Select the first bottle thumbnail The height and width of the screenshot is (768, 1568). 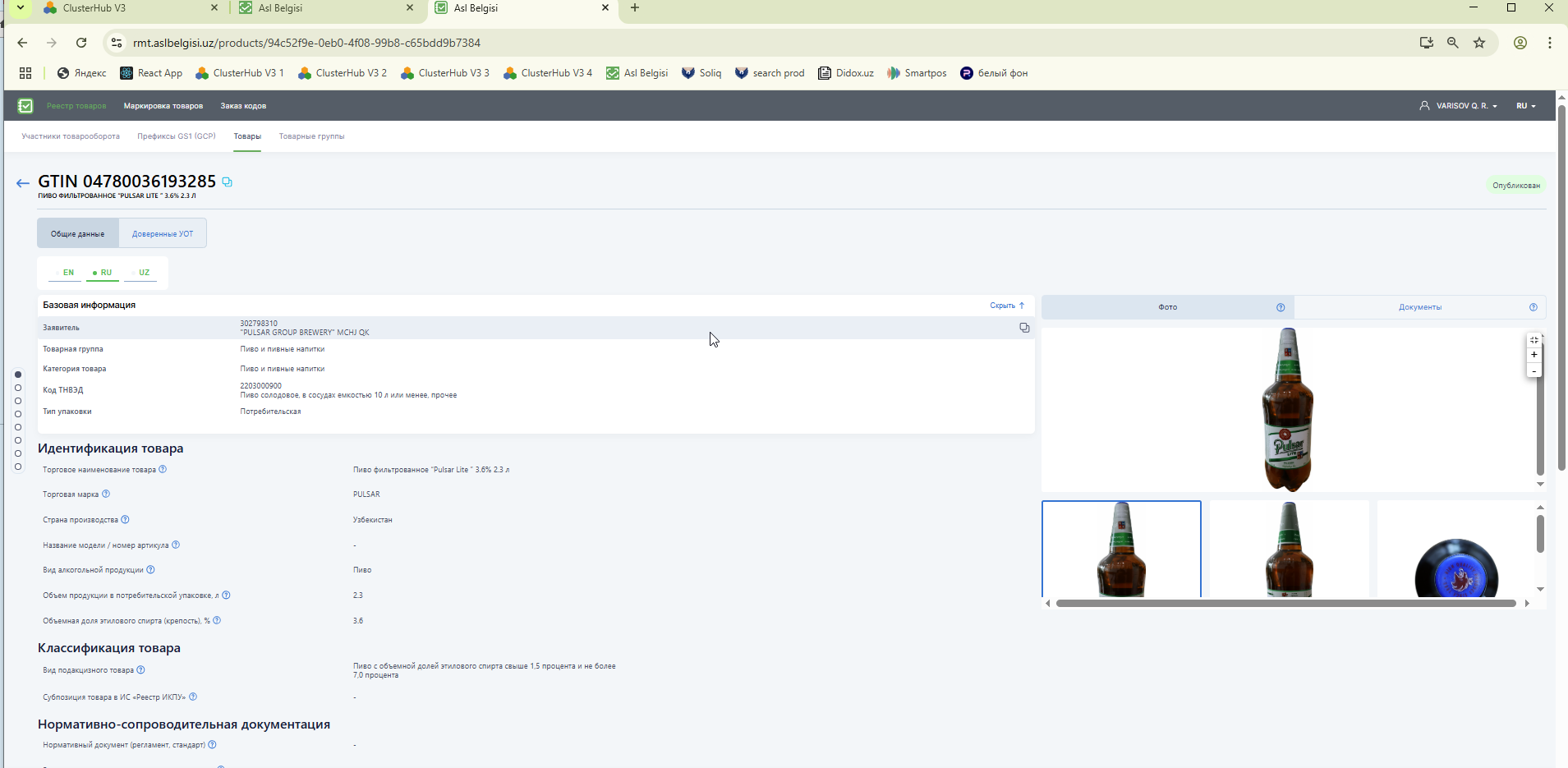(1121, 549)
